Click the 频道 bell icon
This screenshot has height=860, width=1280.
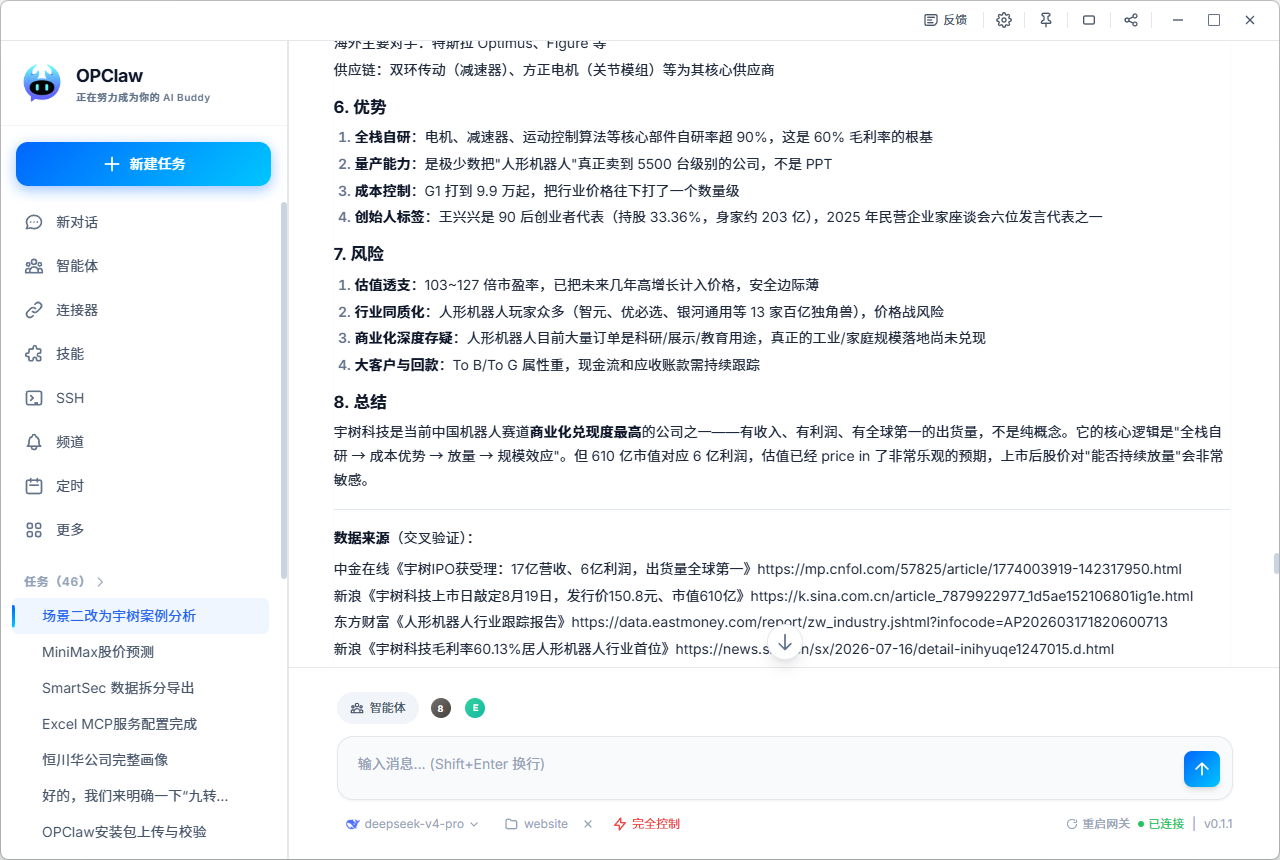34,442
